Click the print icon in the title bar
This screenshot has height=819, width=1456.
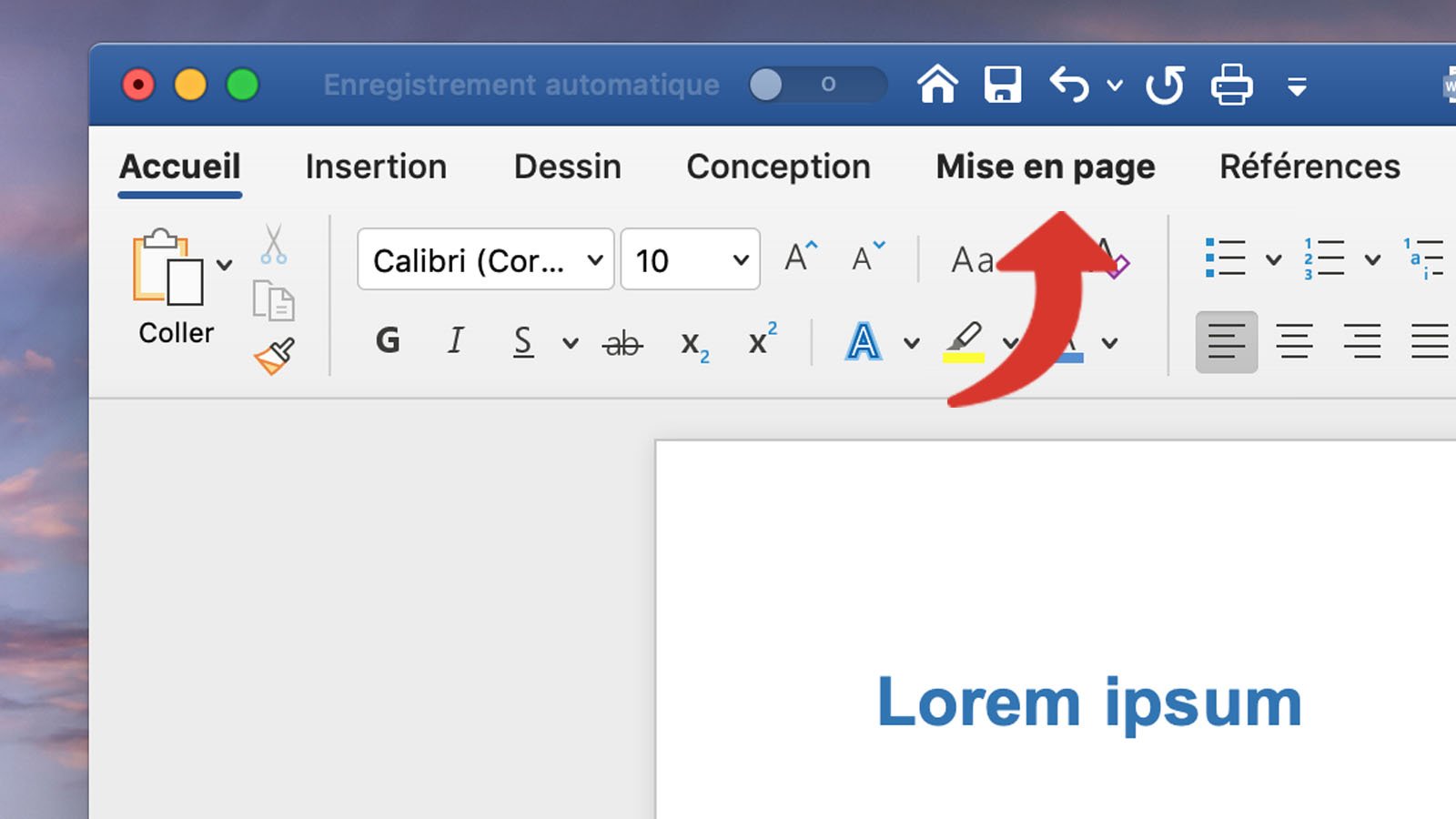(1233, 85)
